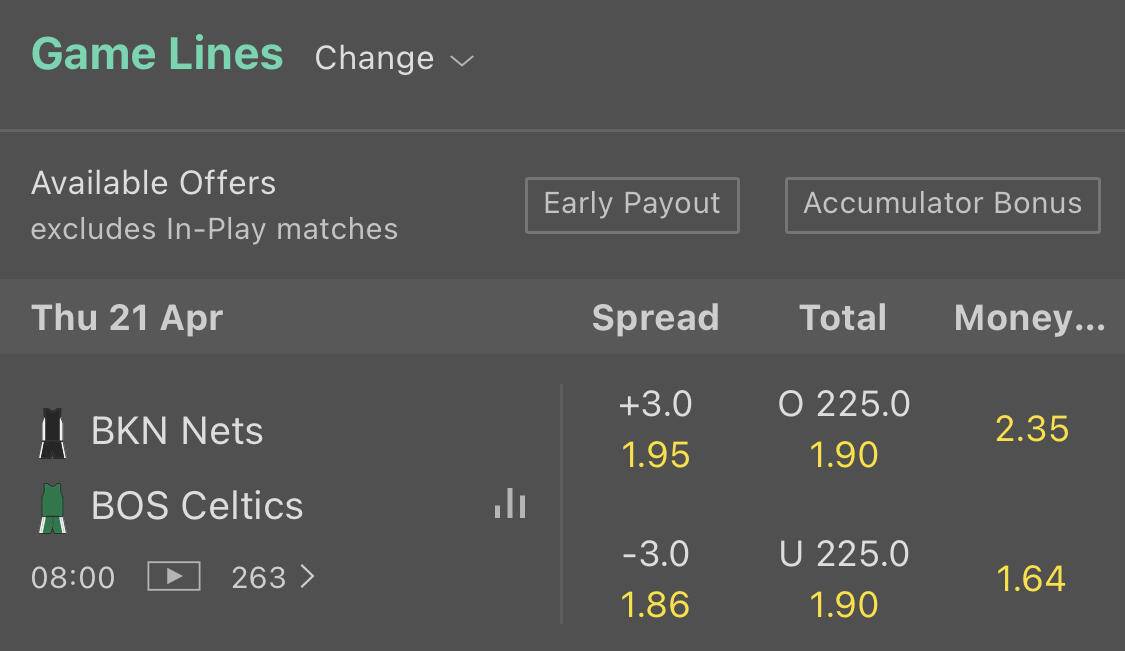
Task: Click the Game Lines heading
Action: 157,54
